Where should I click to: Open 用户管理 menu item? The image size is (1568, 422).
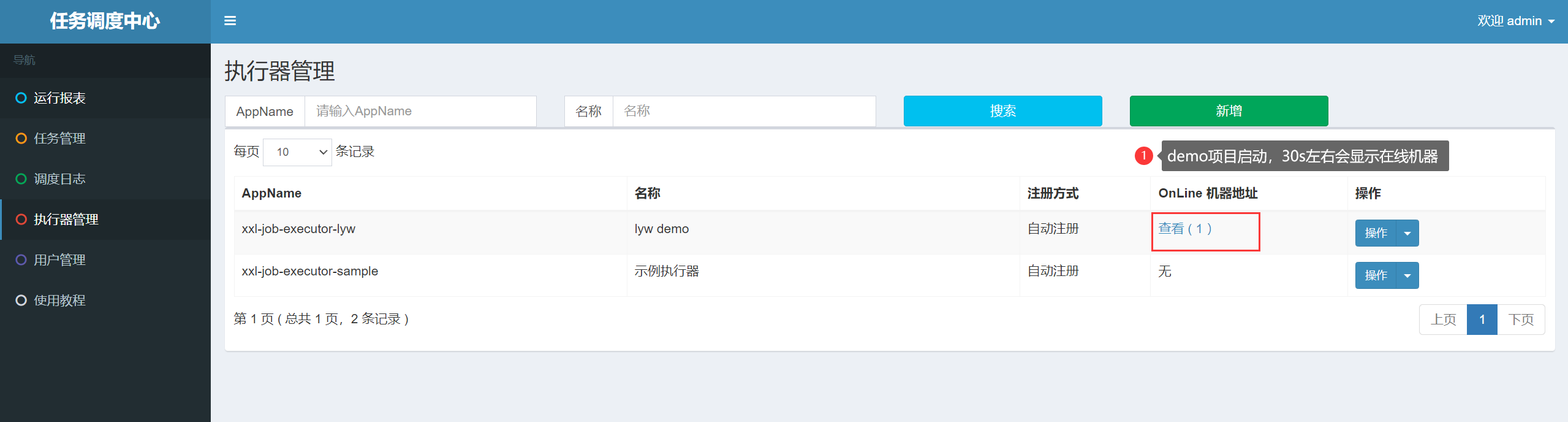point(105,260)
